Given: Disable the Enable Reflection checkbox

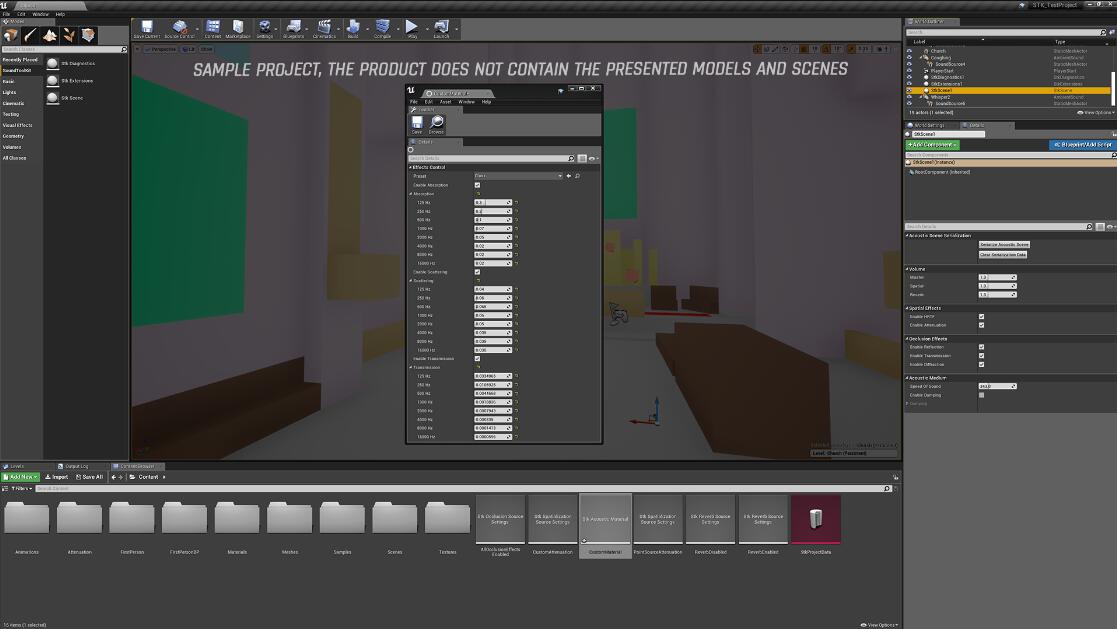Looking at the screenshot, I should pyautogui.click(x=981, y=347).
